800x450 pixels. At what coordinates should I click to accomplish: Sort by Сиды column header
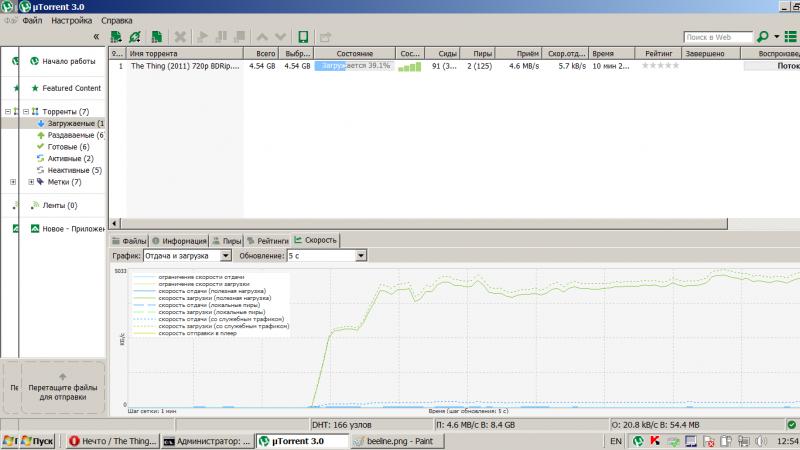442,54
